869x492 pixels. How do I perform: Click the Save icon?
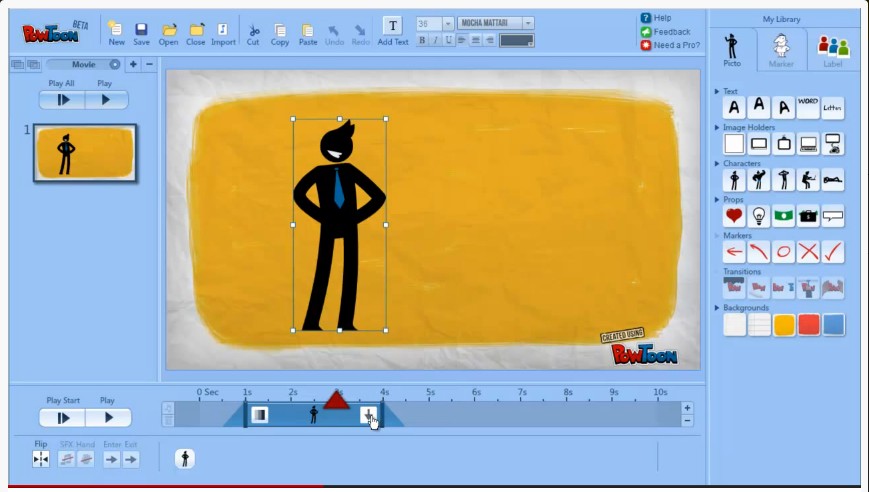pyautogui.click(x=141, y=31)
